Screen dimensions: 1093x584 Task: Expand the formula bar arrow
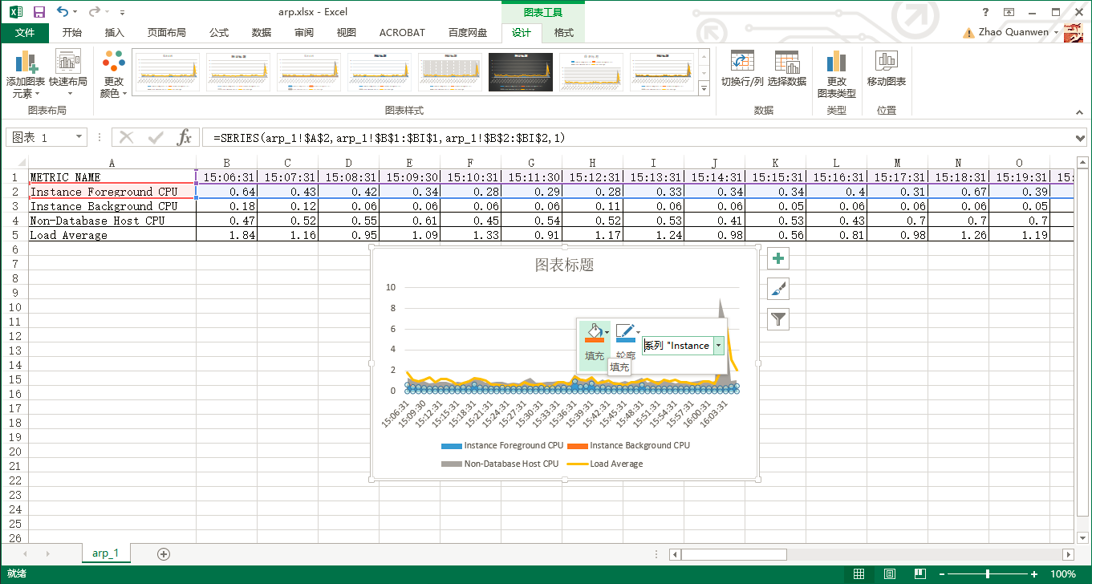click(1080, 138)
